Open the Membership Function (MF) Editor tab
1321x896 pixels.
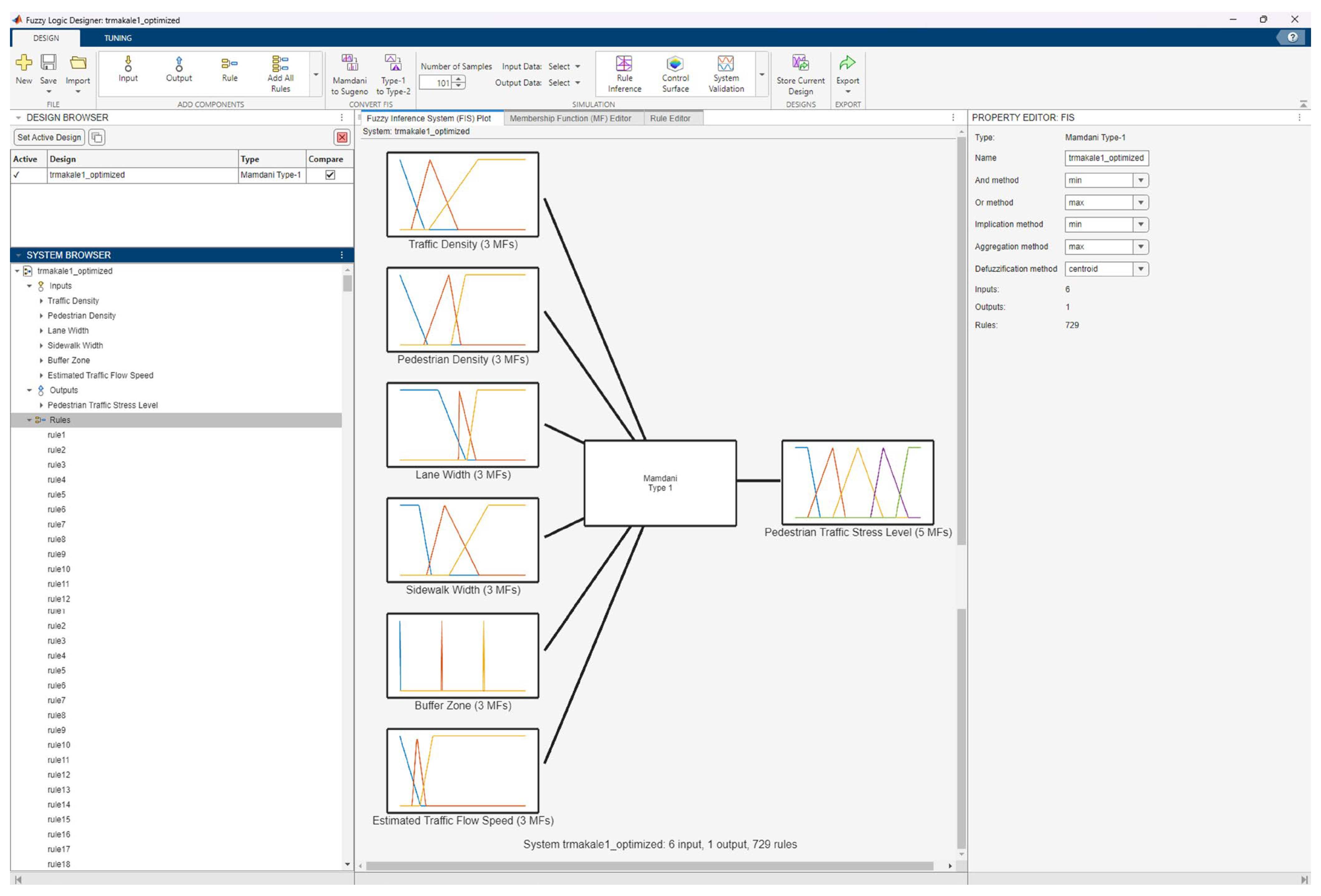[570, 118]
